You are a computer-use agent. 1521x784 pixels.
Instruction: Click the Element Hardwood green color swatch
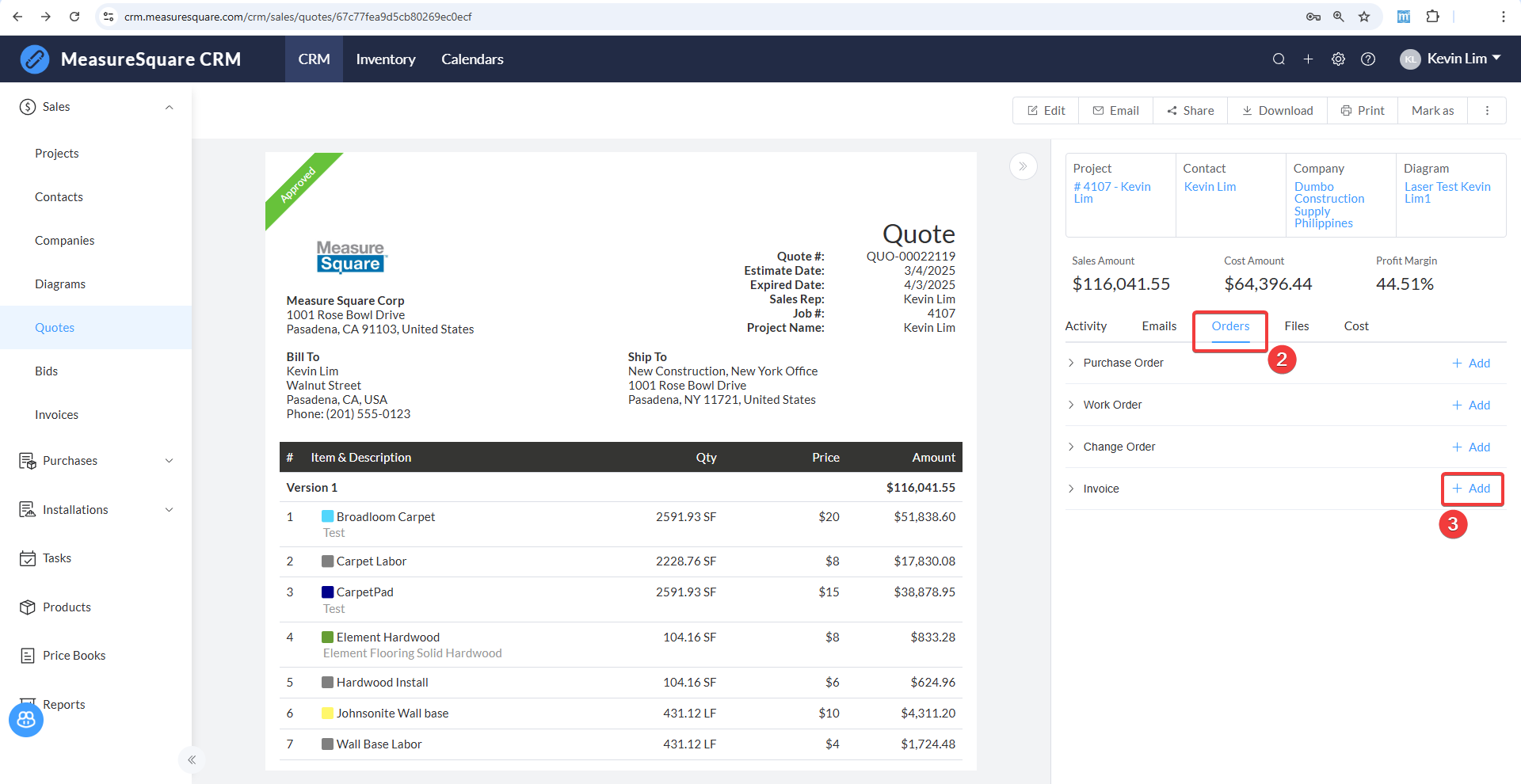click(327, 637)
